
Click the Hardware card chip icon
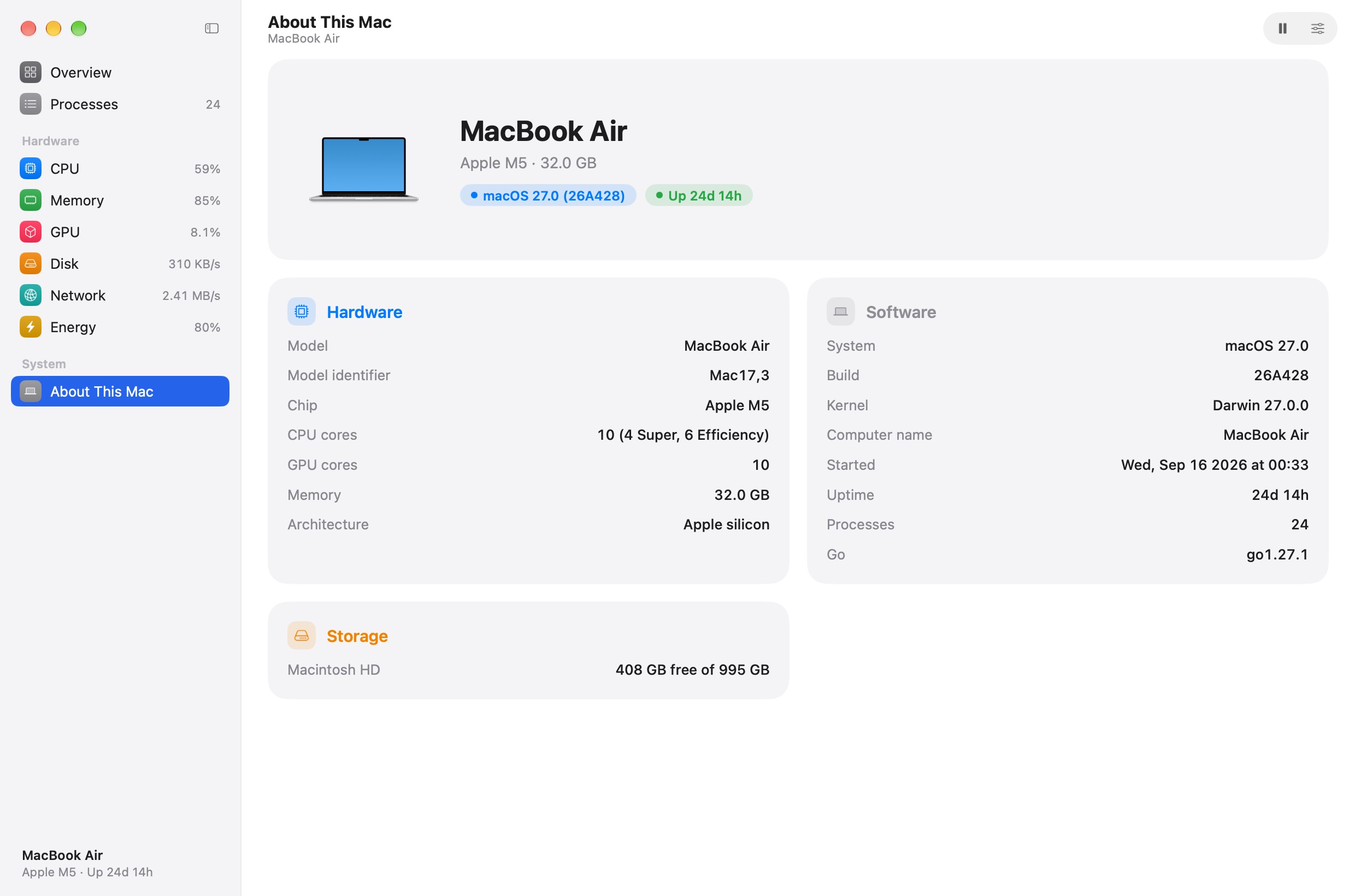[x=301, y=311]
